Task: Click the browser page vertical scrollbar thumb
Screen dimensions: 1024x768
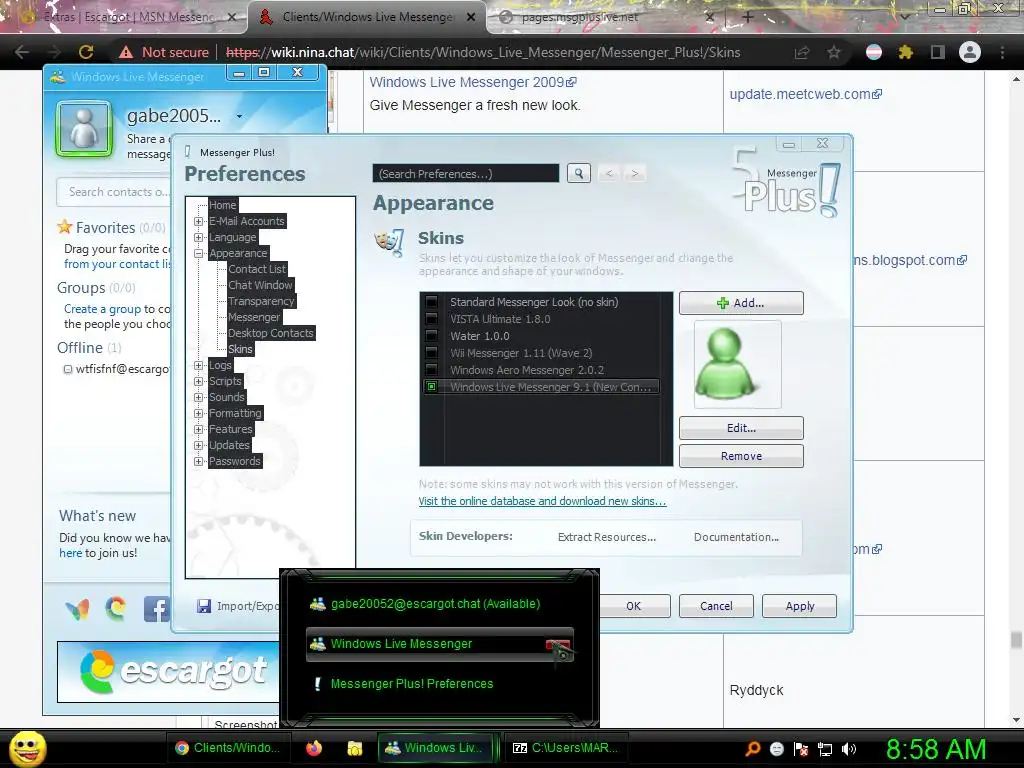Action: (x=1016, y=639)
